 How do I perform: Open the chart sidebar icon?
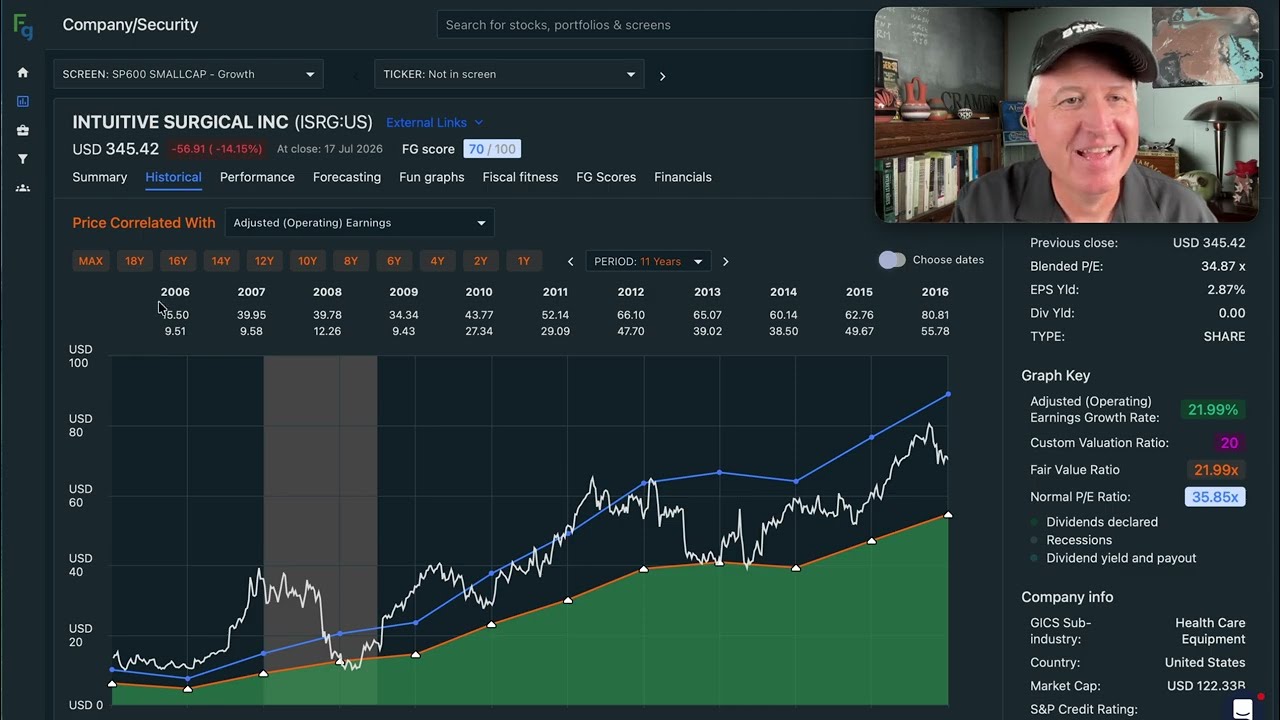click(x=23, y=101)
